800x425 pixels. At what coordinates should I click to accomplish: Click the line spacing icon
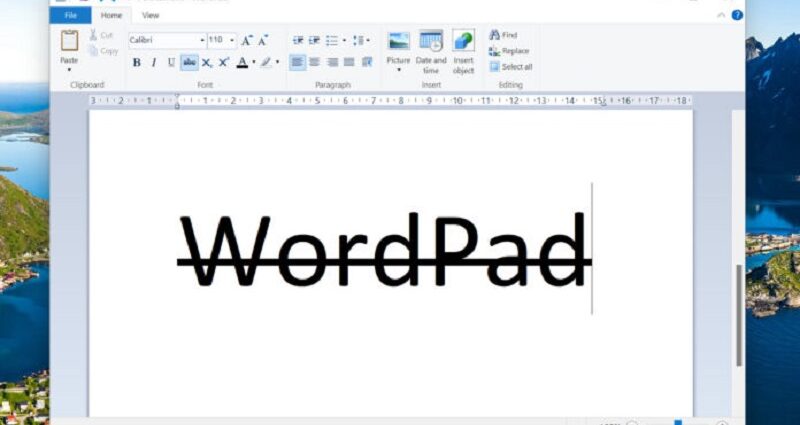point(359,40)
